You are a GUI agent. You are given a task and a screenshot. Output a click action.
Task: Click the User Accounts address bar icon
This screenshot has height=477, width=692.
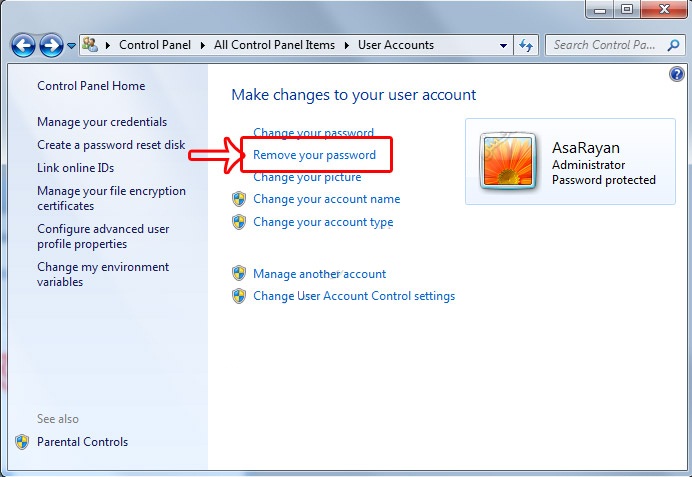click(x=90, y=45)
